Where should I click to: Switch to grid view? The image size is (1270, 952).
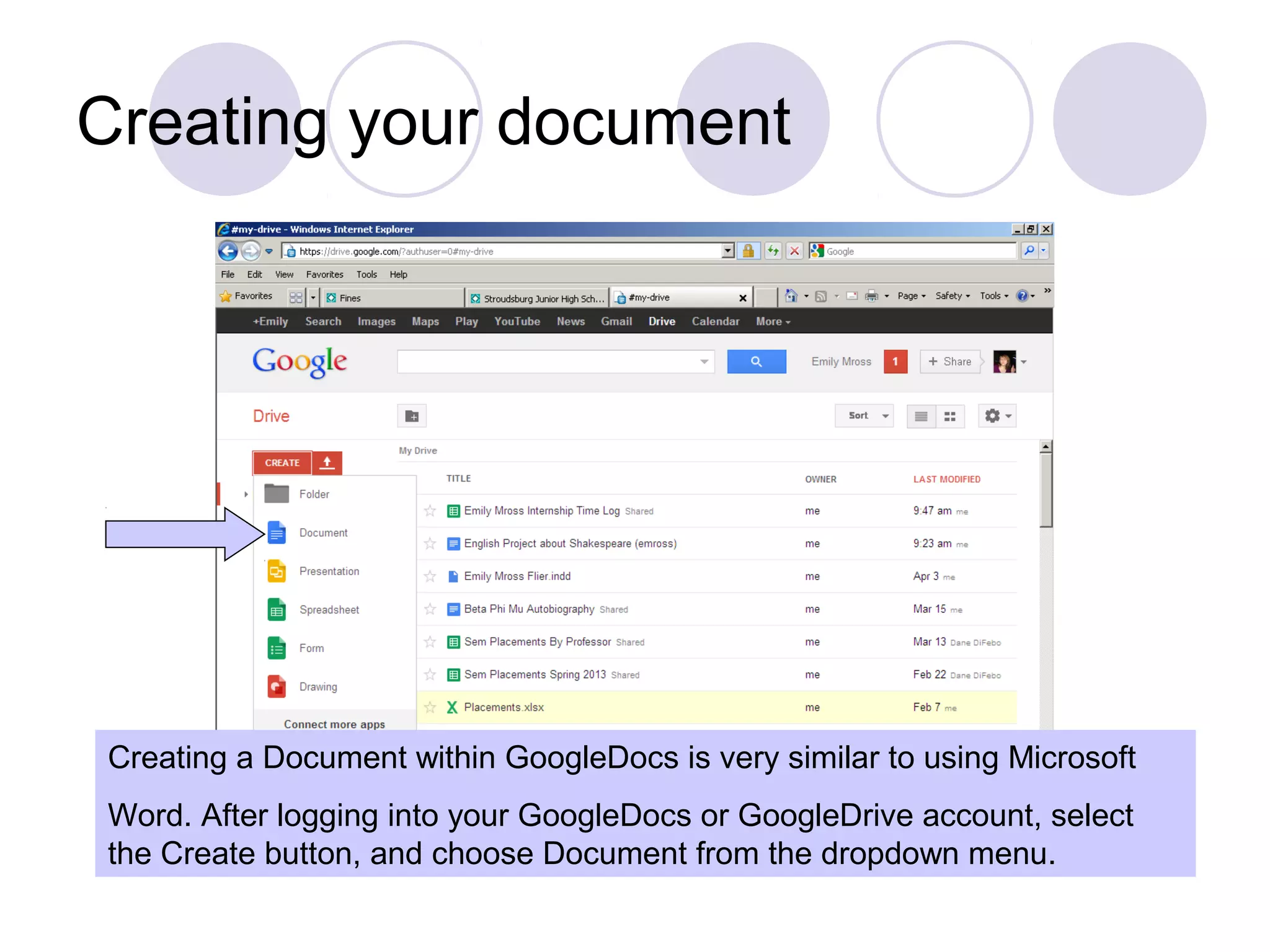point(949,416)
